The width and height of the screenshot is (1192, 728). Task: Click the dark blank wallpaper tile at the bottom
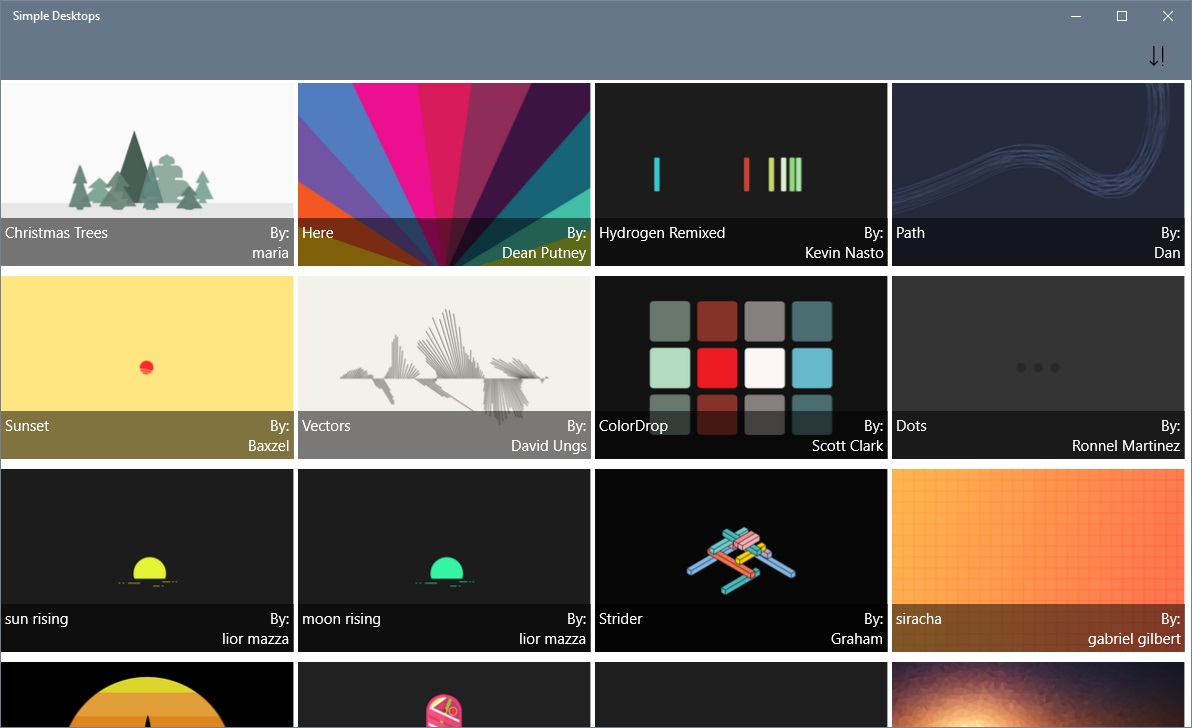tap(740, 695)
